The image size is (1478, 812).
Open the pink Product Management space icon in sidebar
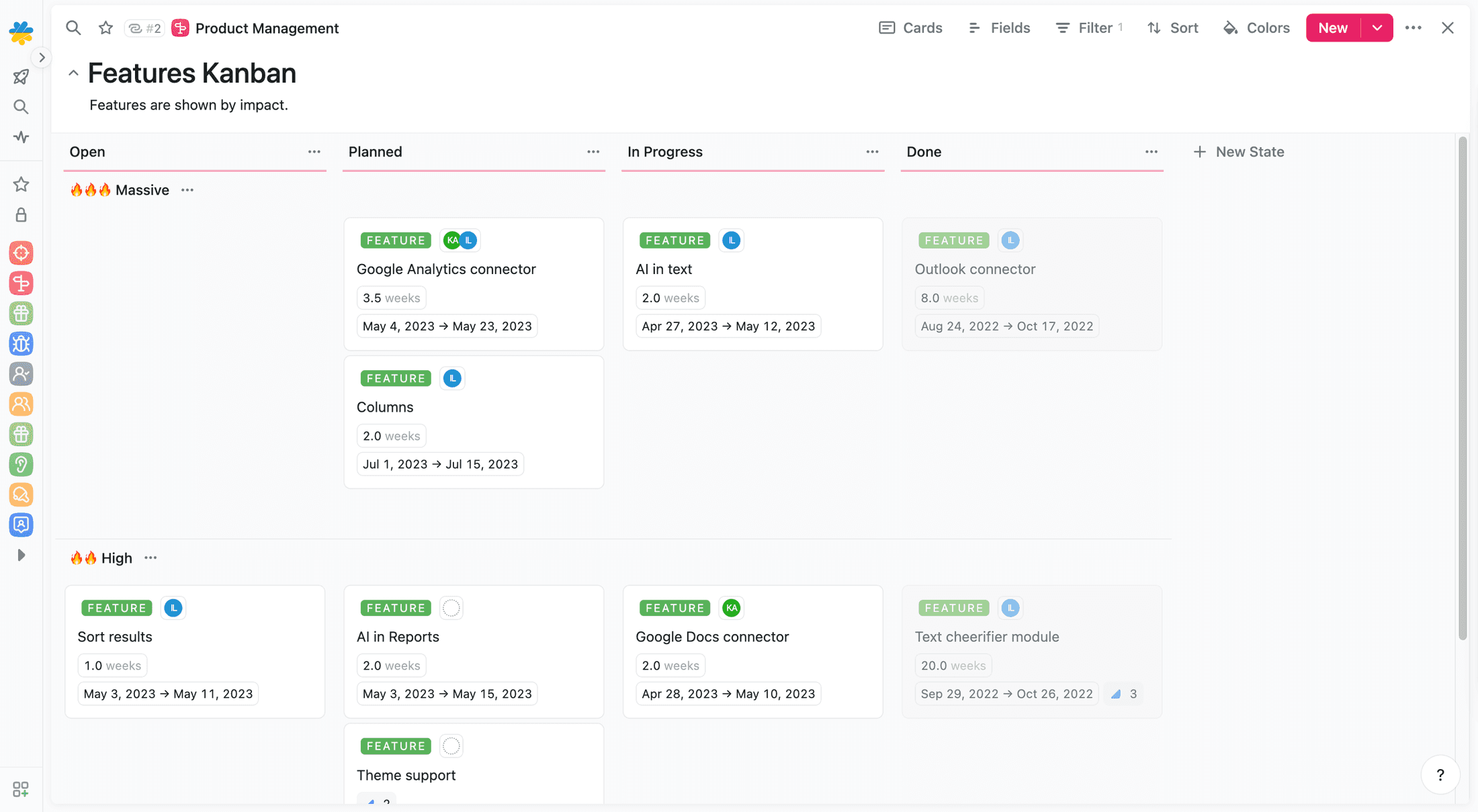21,283
